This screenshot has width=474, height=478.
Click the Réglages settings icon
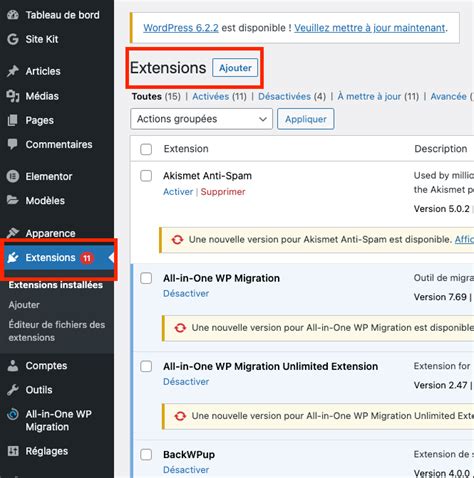click(13, 451)
